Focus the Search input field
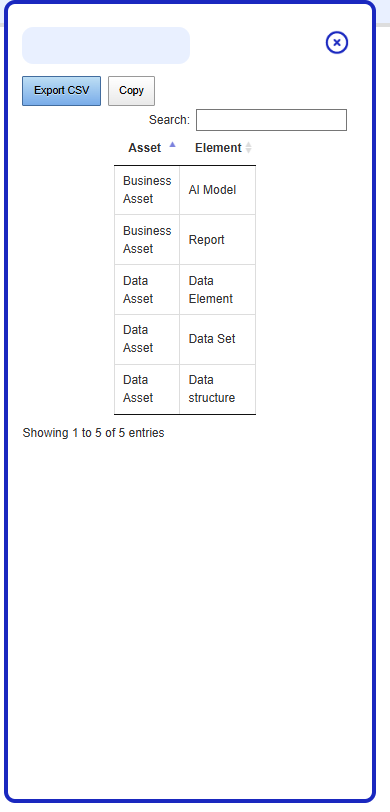Viewport: 390px width, 812px height. 271,120
